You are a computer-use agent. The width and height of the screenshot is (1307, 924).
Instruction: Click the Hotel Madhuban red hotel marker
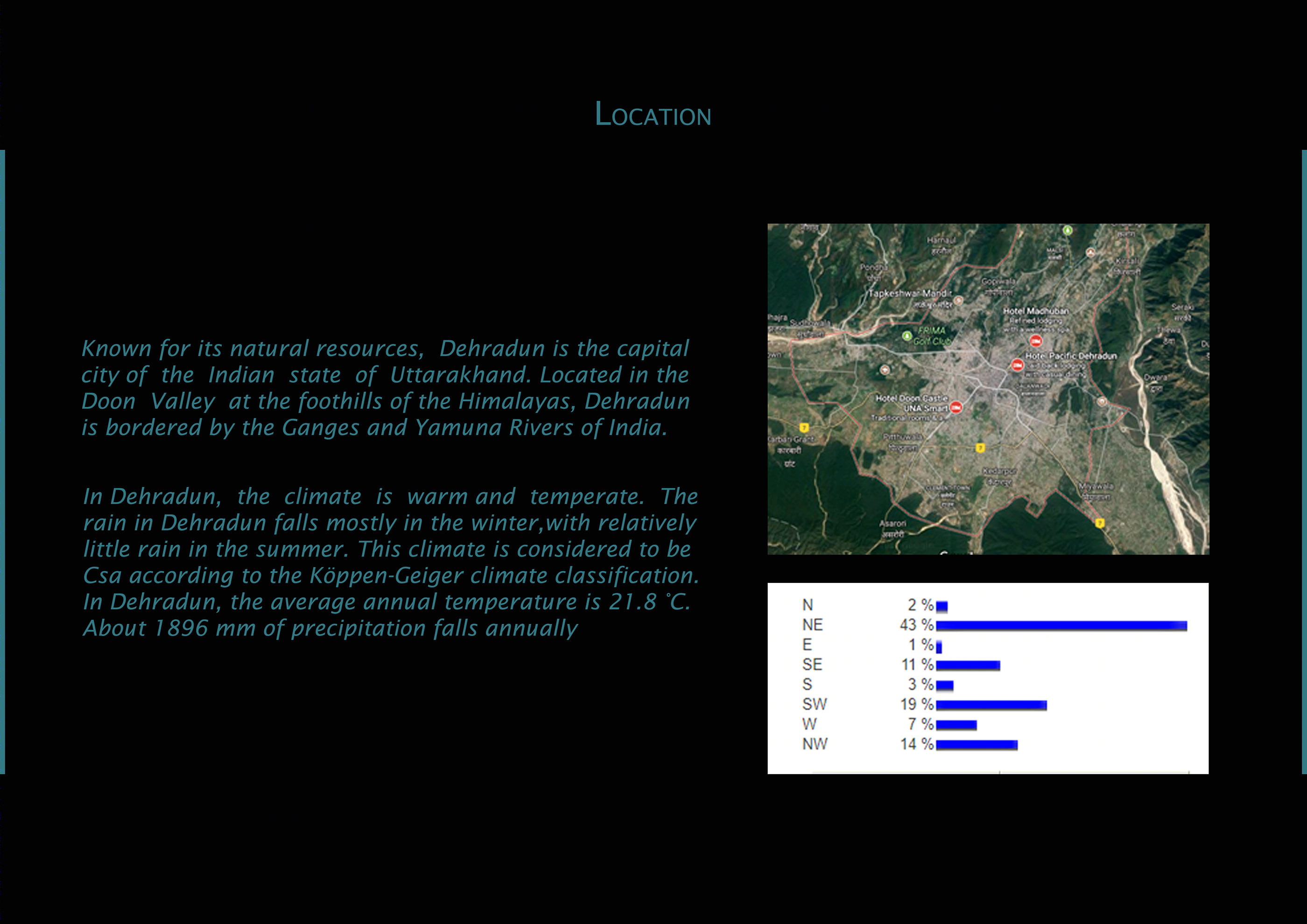(x=1035, y=341)
